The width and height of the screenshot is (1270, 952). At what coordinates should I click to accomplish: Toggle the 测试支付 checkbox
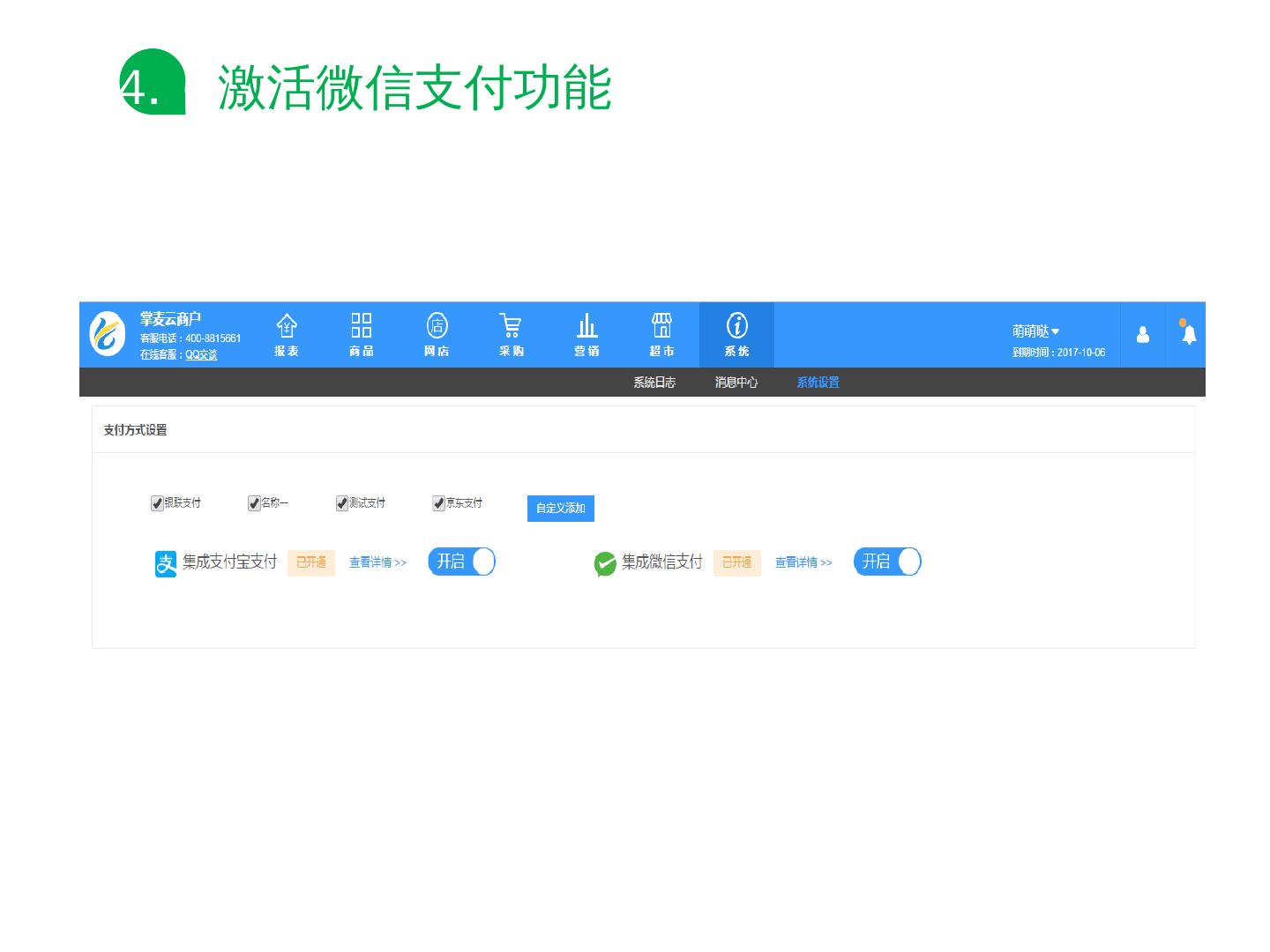(342, 503)
